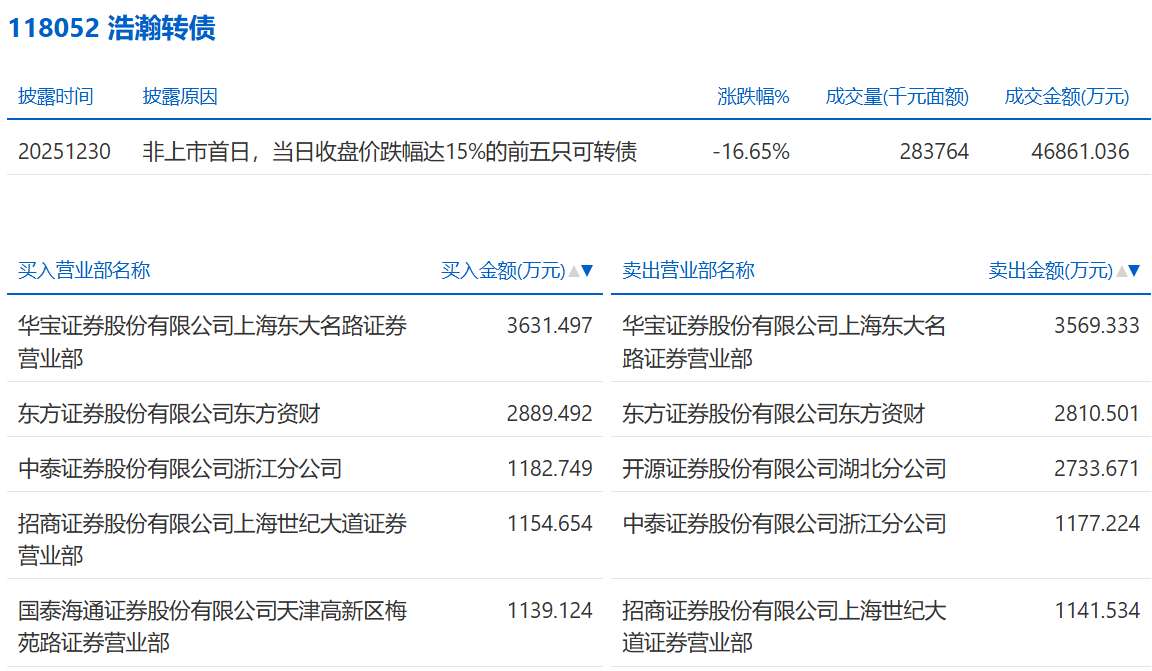Click seller 中泰证券股份有限公司浙江分公司

coord(785,523)
